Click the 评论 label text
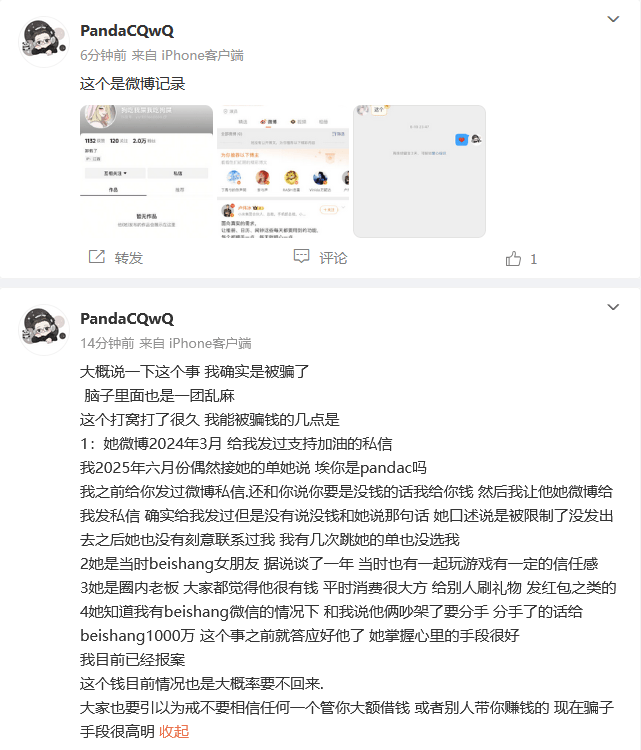Screen dimensions: 641x750 pyautogui.click(x=333, y=258)
